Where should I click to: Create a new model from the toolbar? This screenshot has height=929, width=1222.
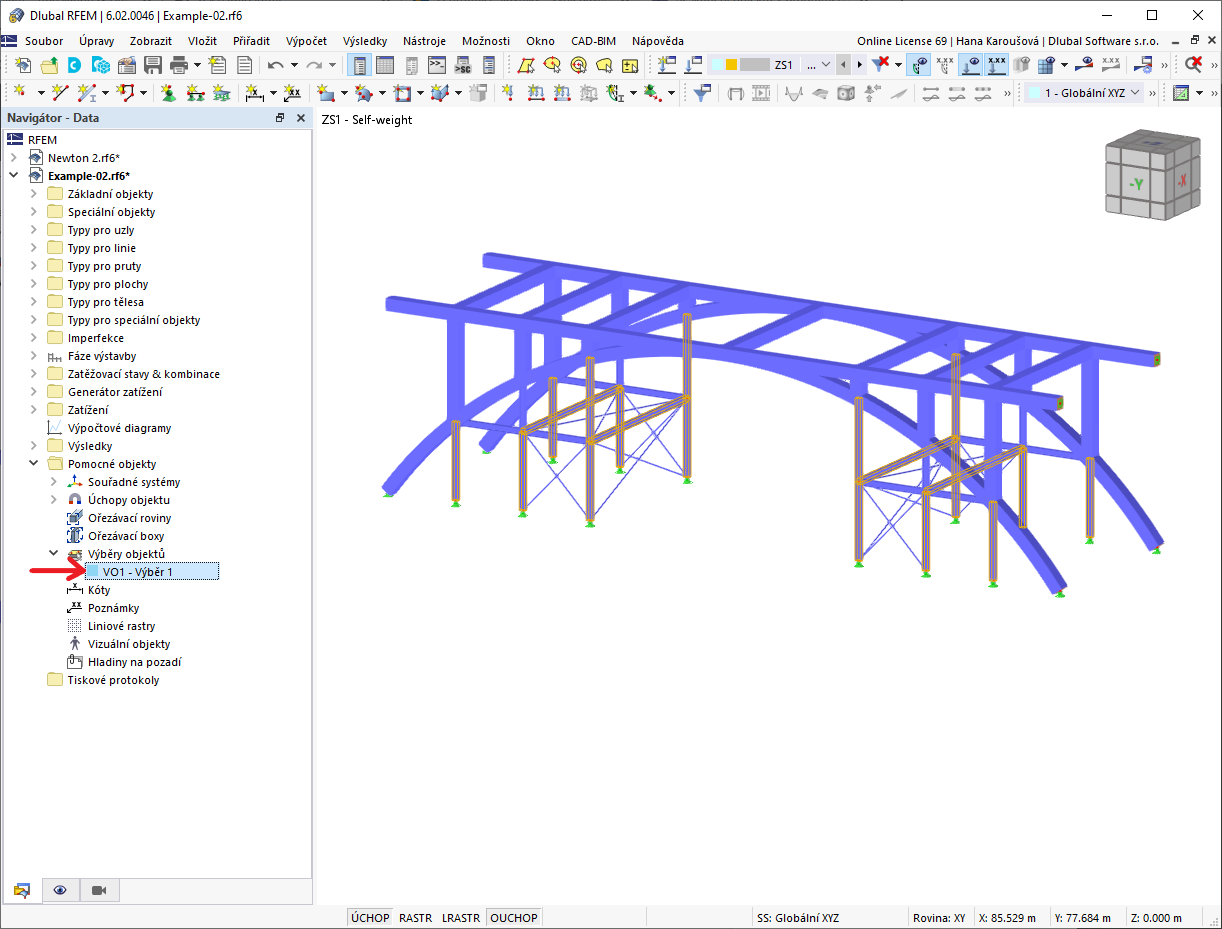[x=22, y=65]
